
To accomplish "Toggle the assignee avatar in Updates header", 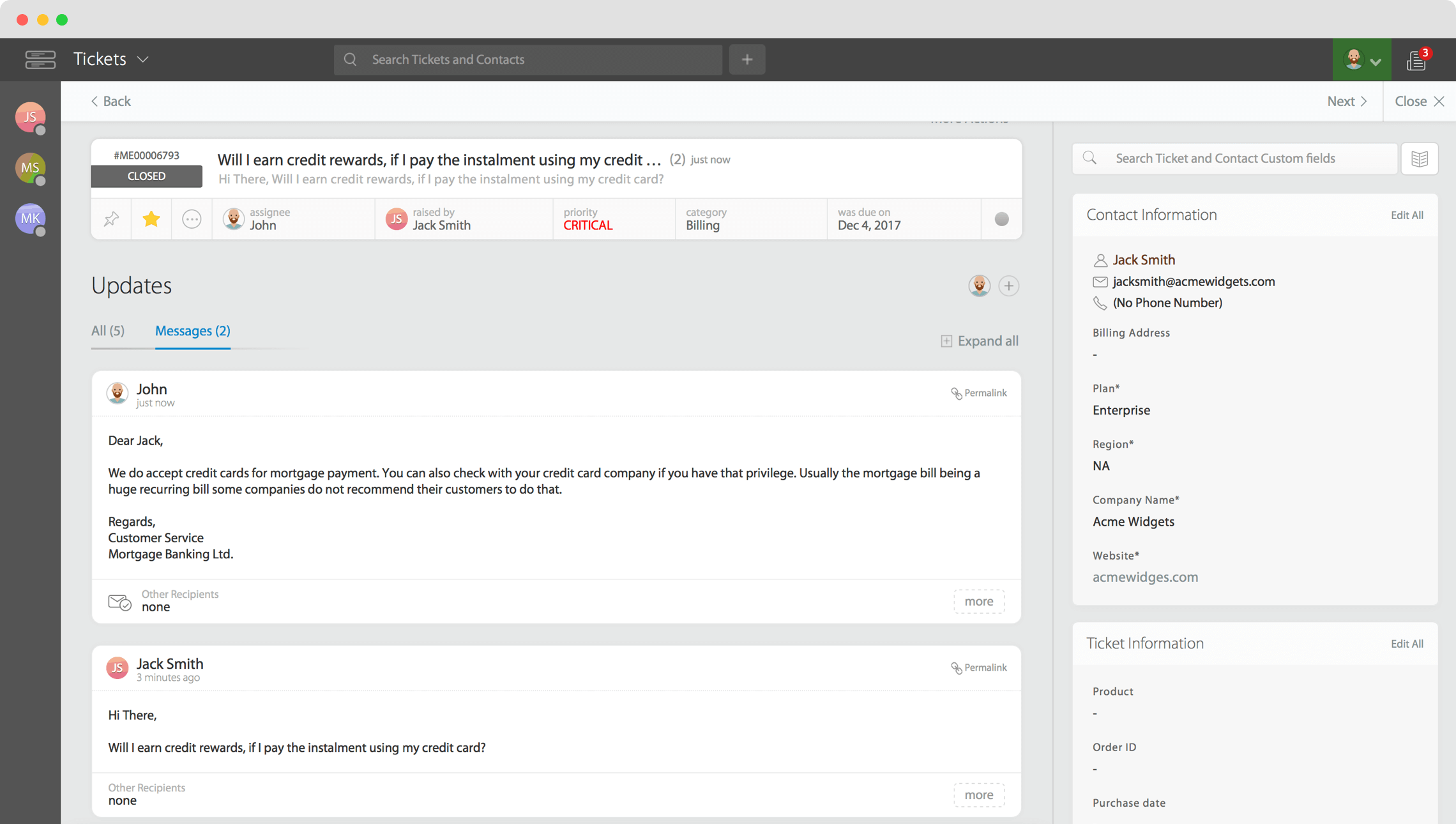I will pyautogui.click(x=980, y=285).
